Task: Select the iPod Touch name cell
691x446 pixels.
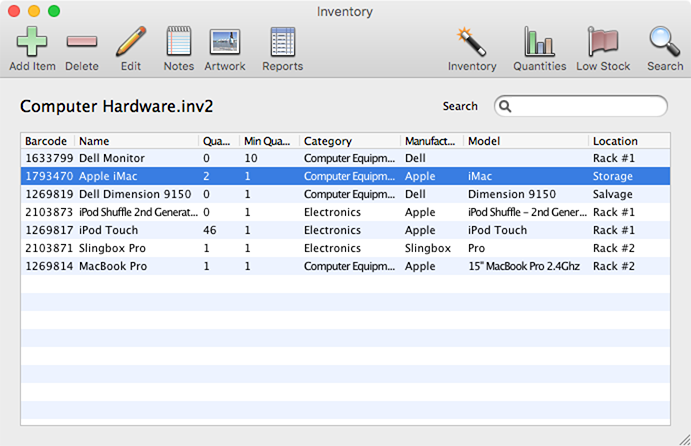Action: 108,230
